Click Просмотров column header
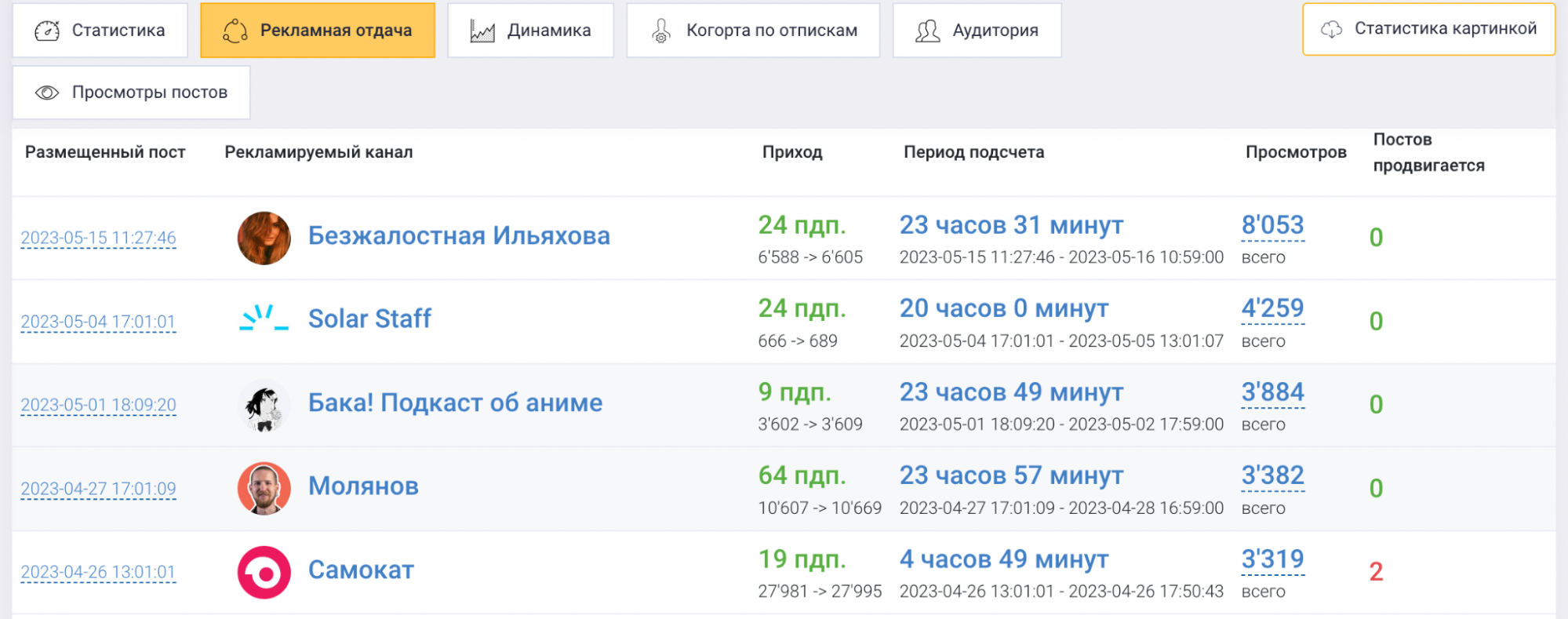Screen dimensions: 1568x619 click(1296, 152)
